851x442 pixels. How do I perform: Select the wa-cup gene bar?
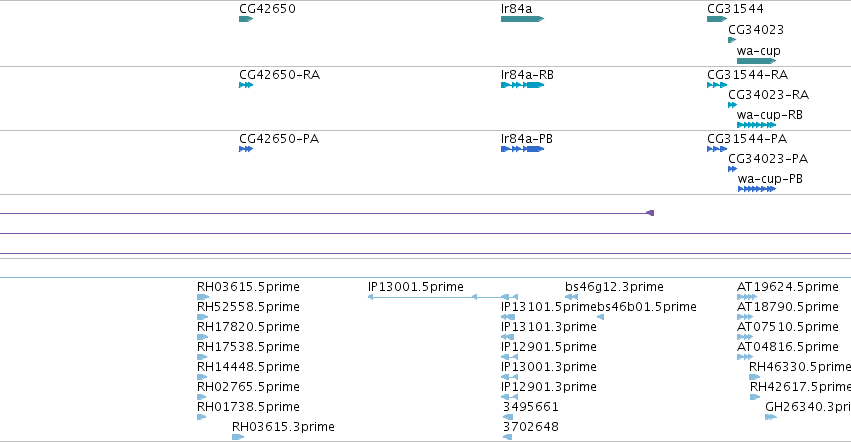pyautogui.click(x=757, y=61)
